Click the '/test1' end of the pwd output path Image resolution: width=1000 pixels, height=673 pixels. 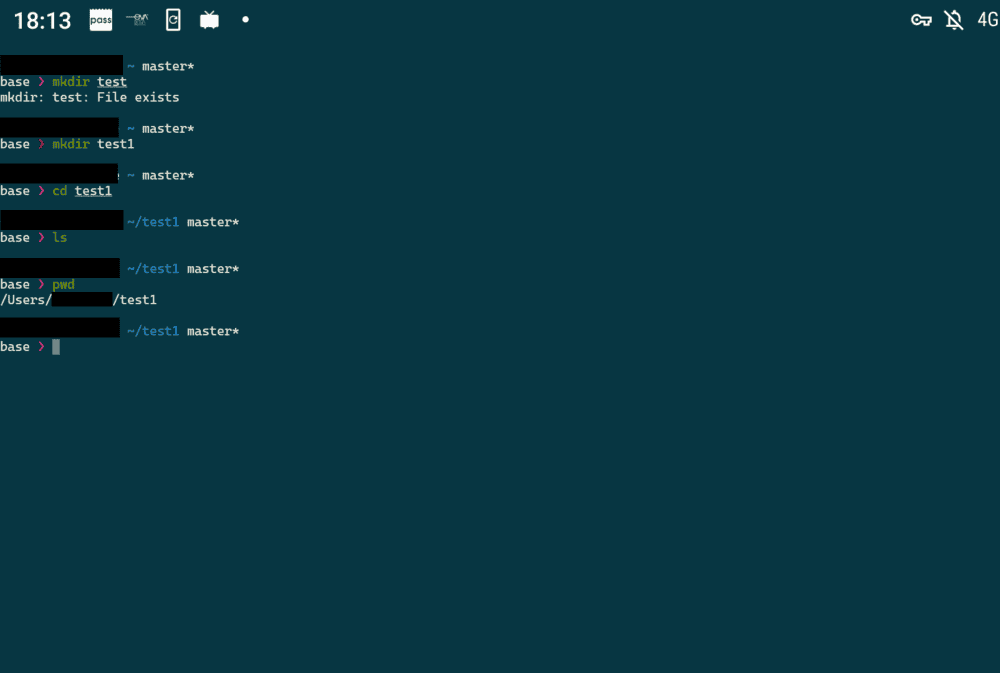(x=135, y=300)
